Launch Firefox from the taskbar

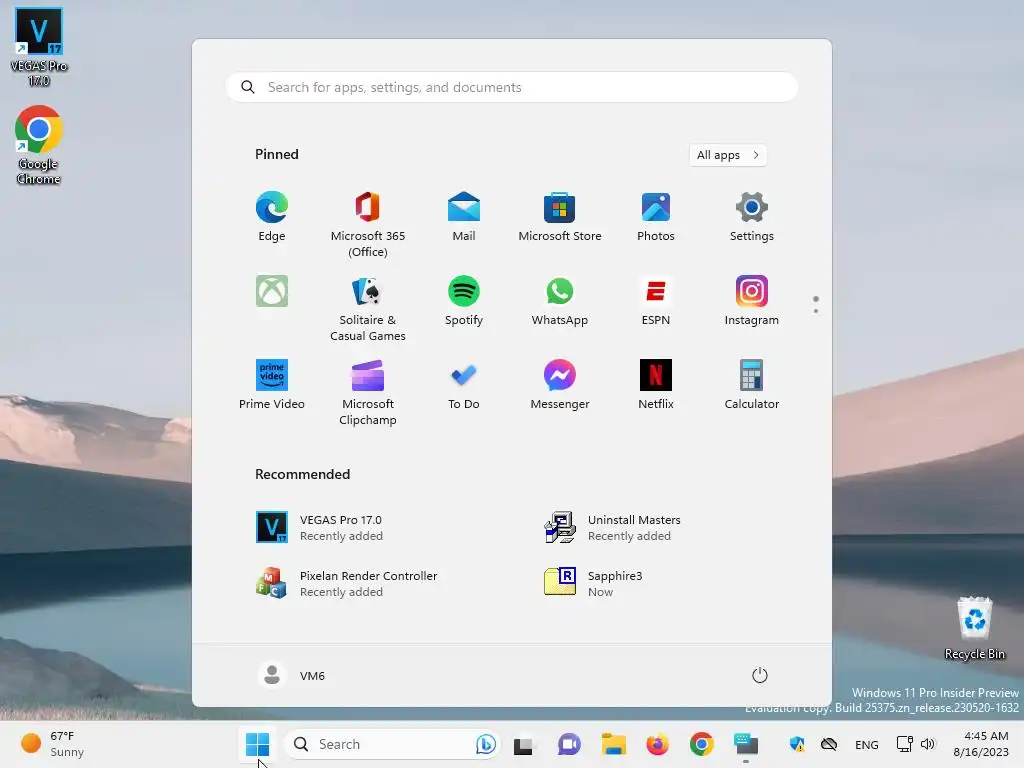[658, 744]
